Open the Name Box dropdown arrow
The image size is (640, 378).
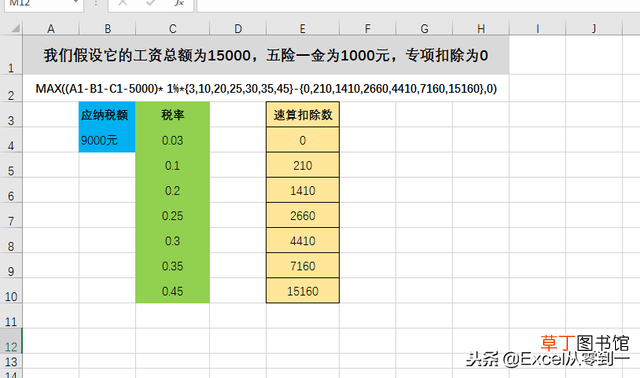76,2
